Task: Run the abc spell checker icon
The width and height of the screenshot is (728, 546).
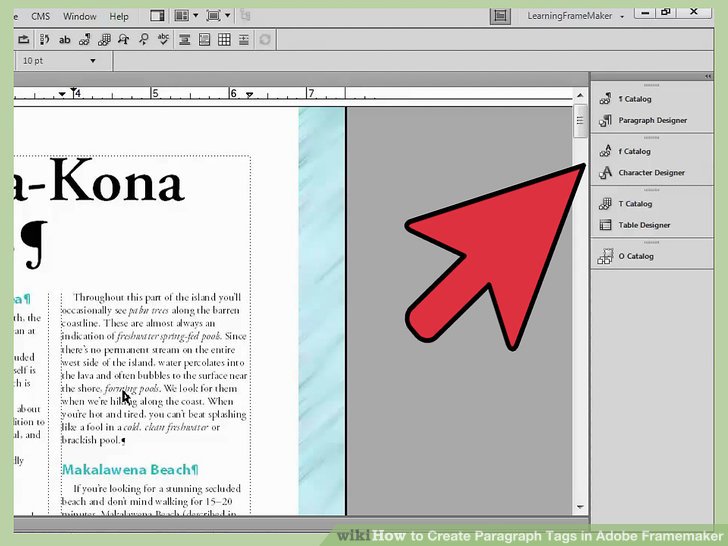Action: pos(163,39)
